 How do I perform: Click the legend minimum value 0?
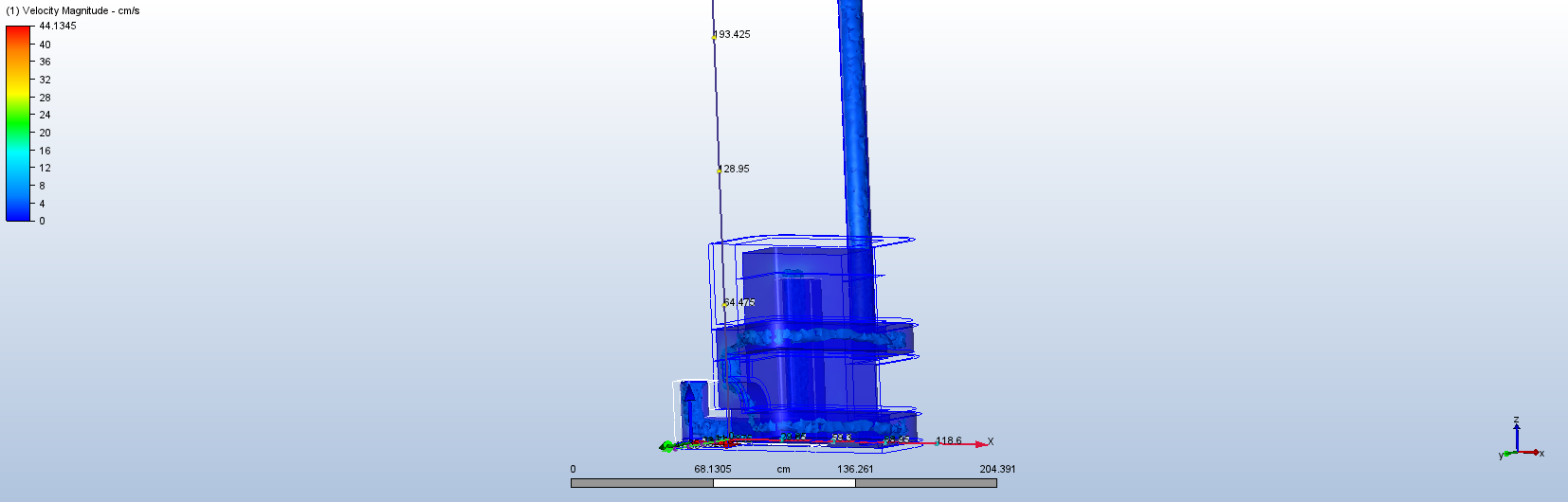click(42, 221)
